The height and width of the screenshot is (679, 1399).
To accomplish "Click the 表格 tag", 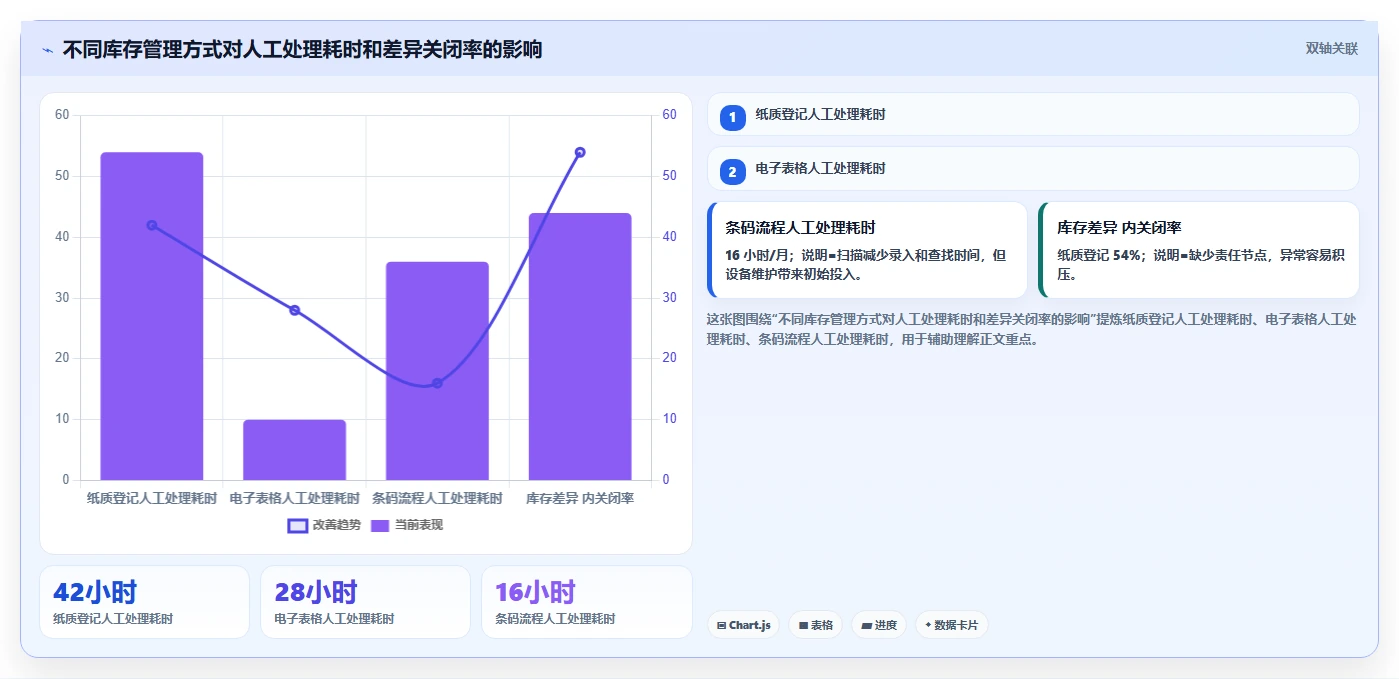I will [x=815, y=625].
